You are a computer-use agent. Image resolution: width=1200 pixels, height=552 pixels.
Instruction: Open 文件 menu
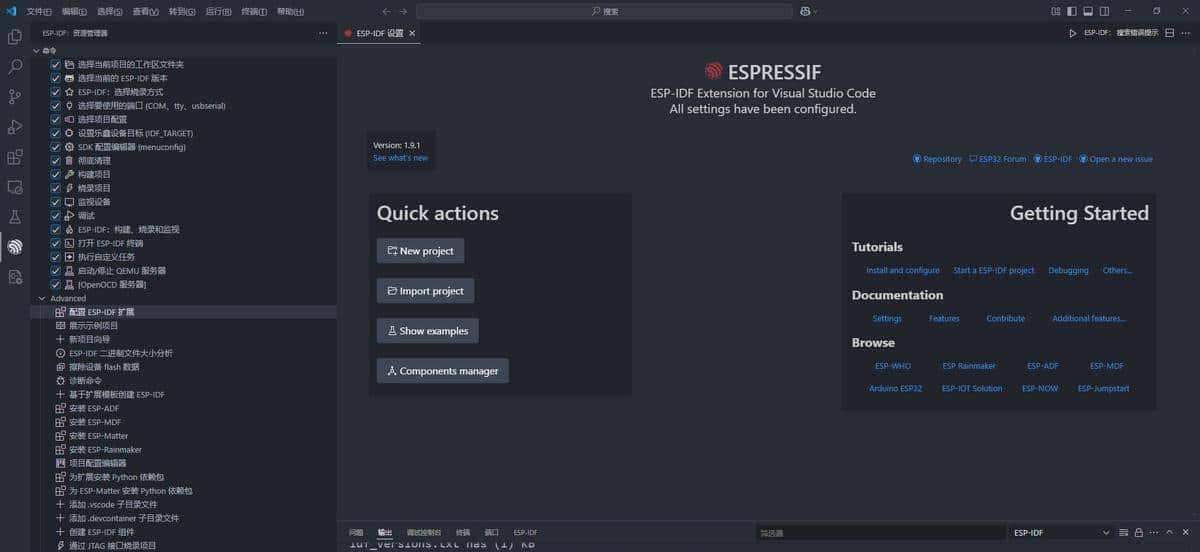click(x=39, y=11)
